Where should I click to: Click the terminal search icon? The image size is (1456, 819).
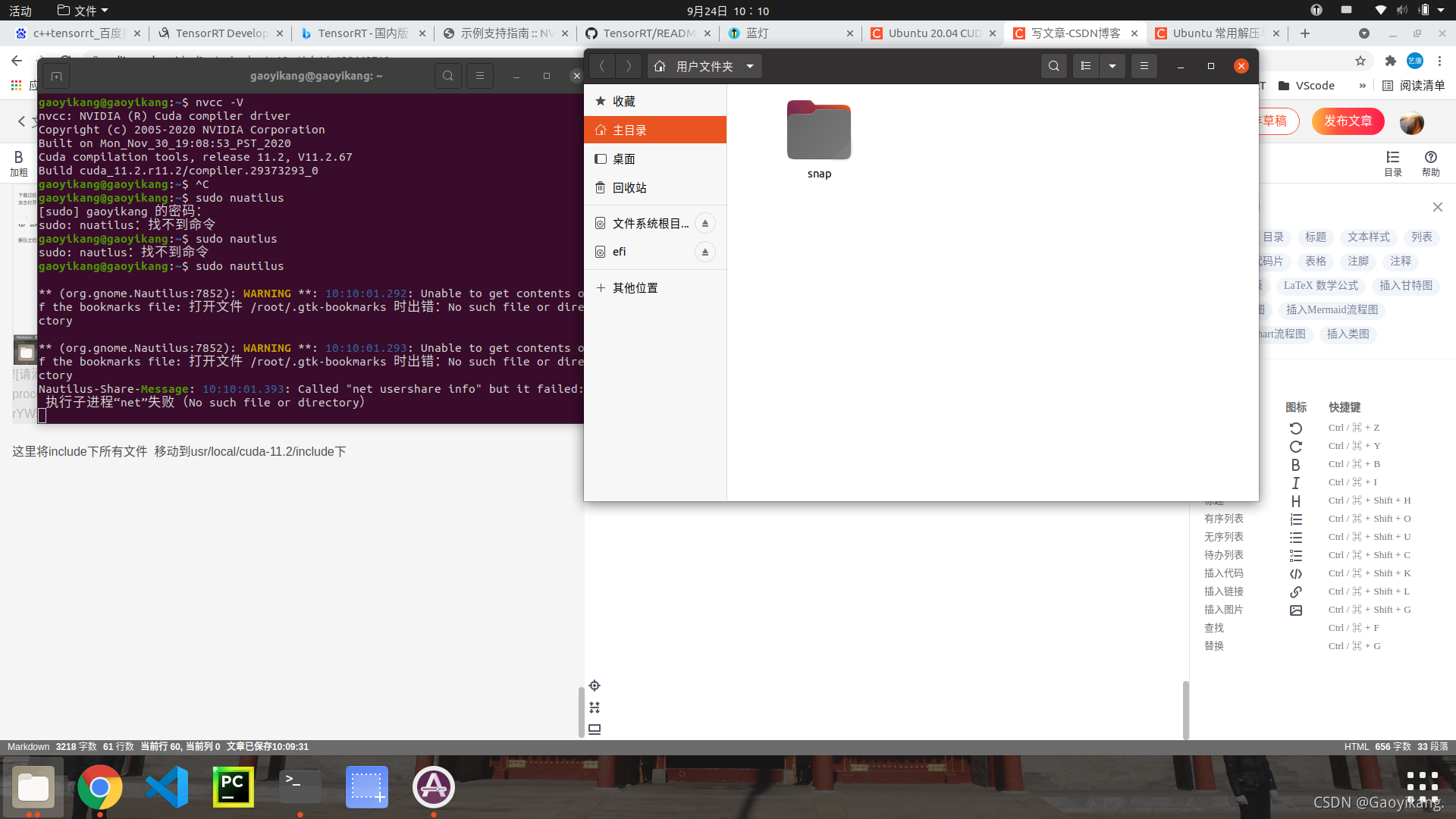[x=448, y=76]
